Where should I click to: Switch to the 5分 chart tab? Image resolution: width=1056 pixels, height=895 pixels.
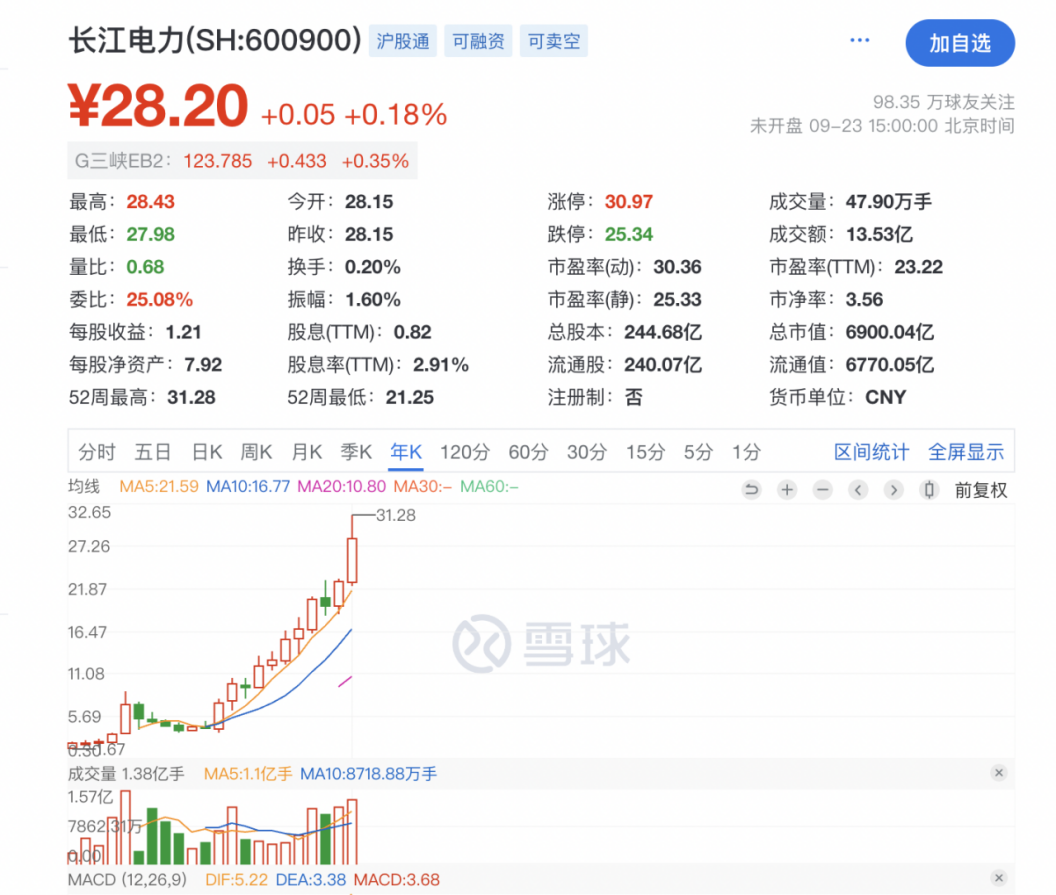pos(698,452)
